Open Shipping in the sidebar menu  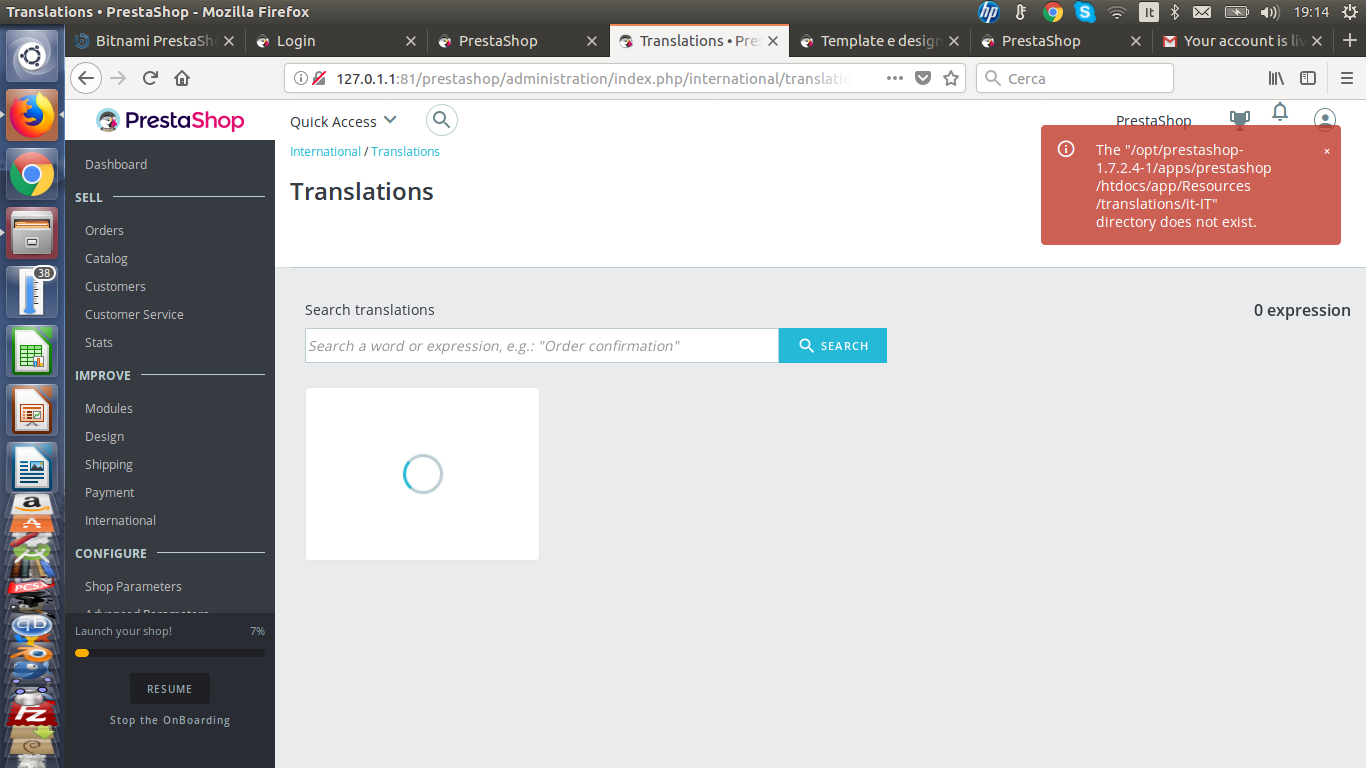coord(109,464)
